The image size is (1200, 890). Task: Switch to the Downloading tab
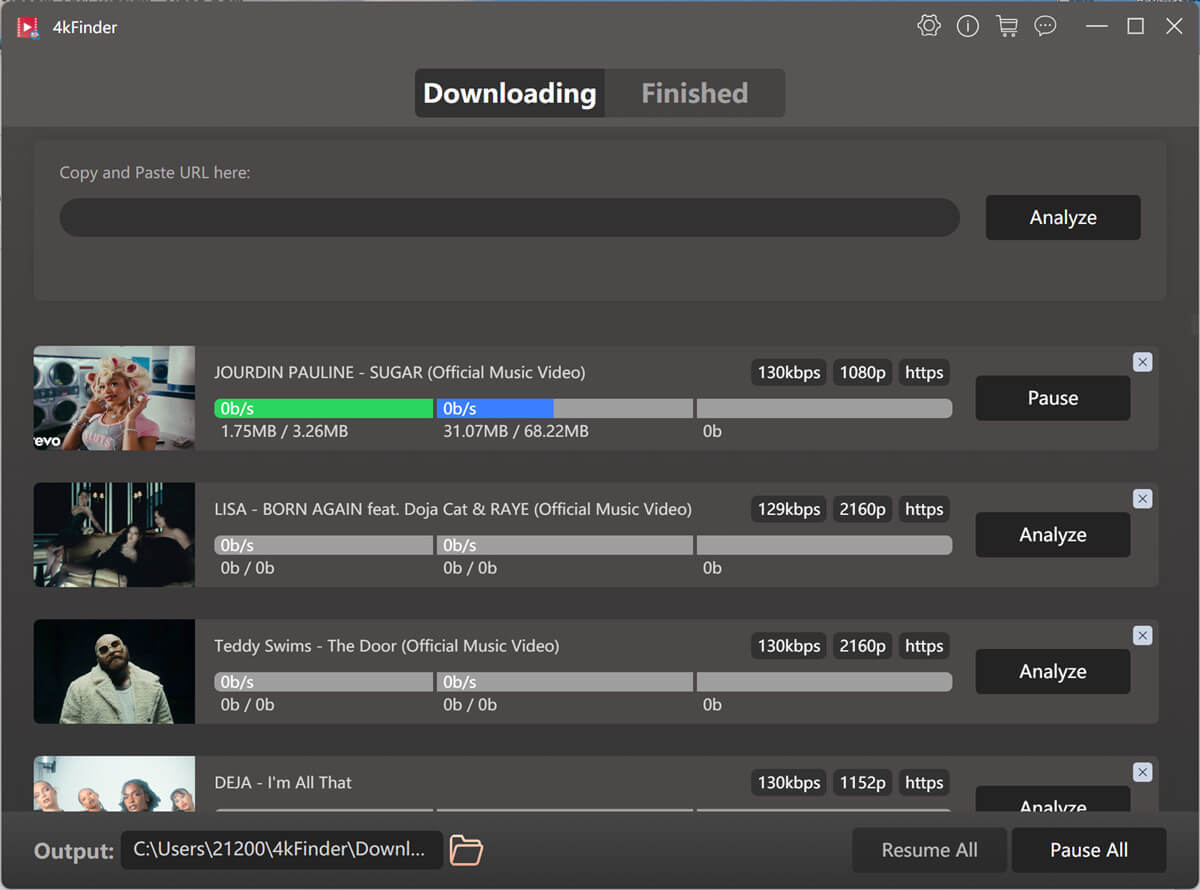509,93
